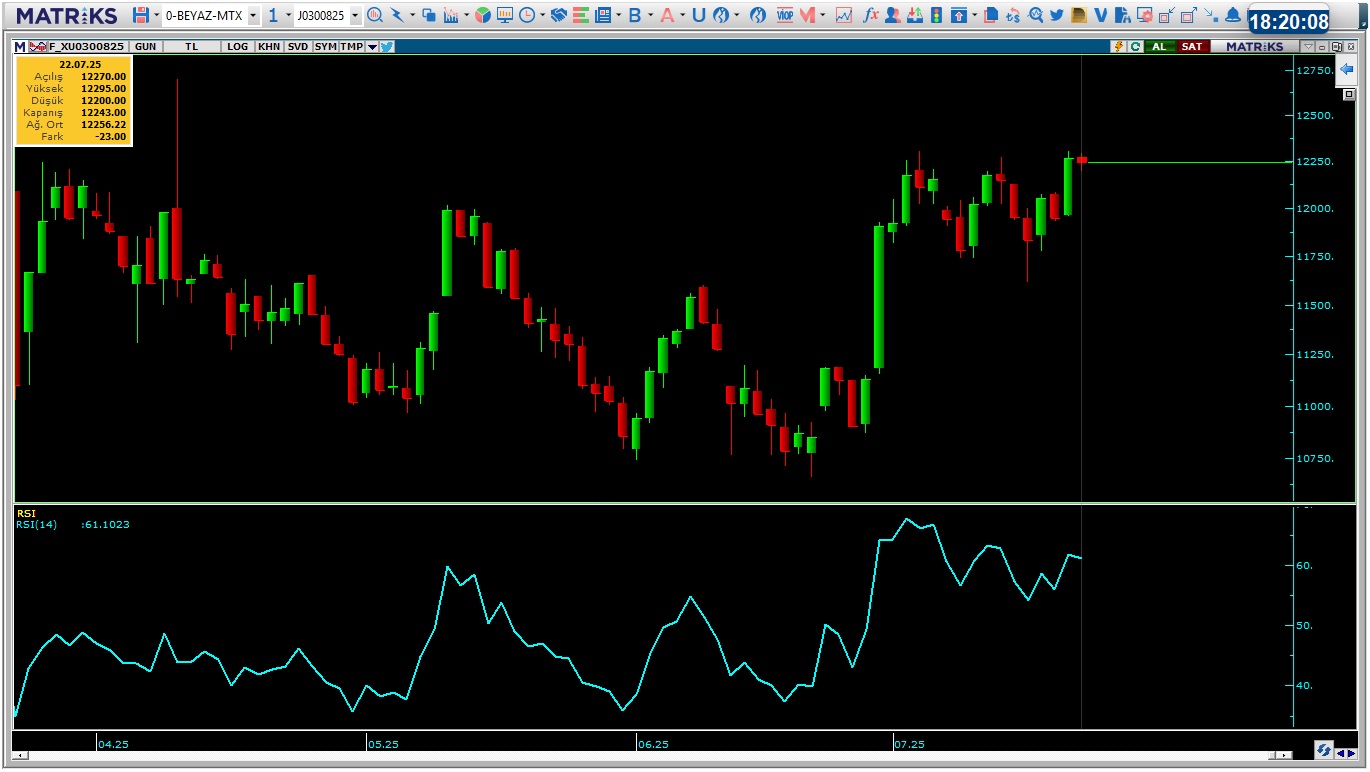Image resolution: width=1370 pixels, height=772 pixels.
Task: Click the magnifier chart search icon
Action: pos(375,15)
